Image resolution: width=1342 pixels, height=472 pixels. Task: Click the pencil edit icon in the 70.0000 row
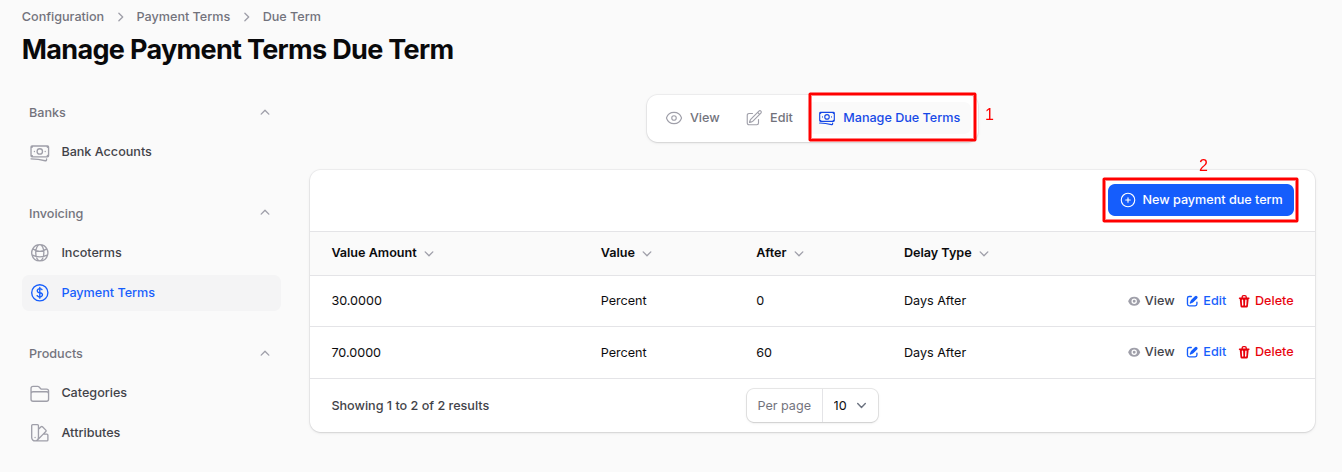tap(1192, 352)
